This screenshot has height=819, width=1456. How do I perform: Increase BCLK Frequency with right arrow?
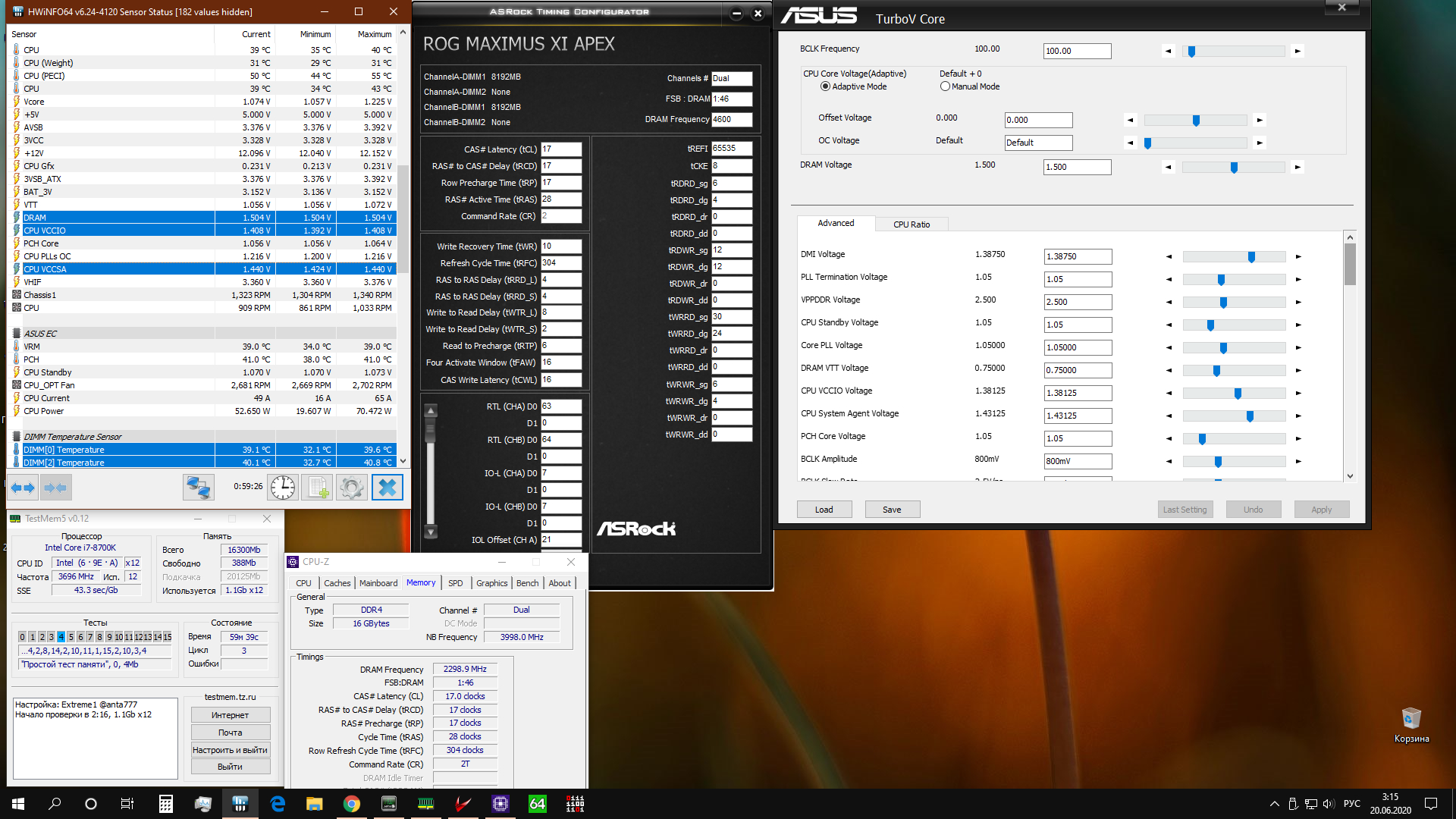(x=1298, y=52)
